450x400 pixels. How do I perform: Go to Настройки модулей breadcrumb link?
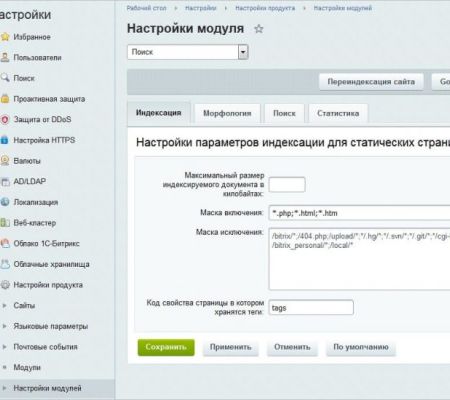(x=343, y=8)
